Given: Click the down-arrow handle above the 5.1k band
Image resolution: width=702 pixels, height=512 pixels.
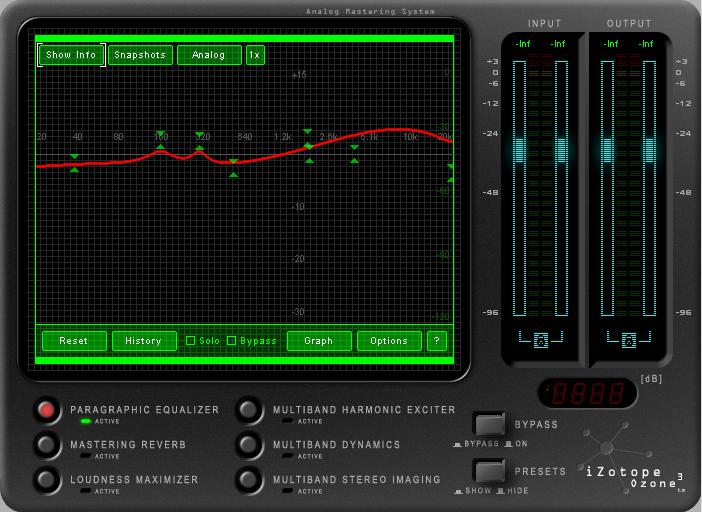Looking at the screenshot, I should [355, 148].
